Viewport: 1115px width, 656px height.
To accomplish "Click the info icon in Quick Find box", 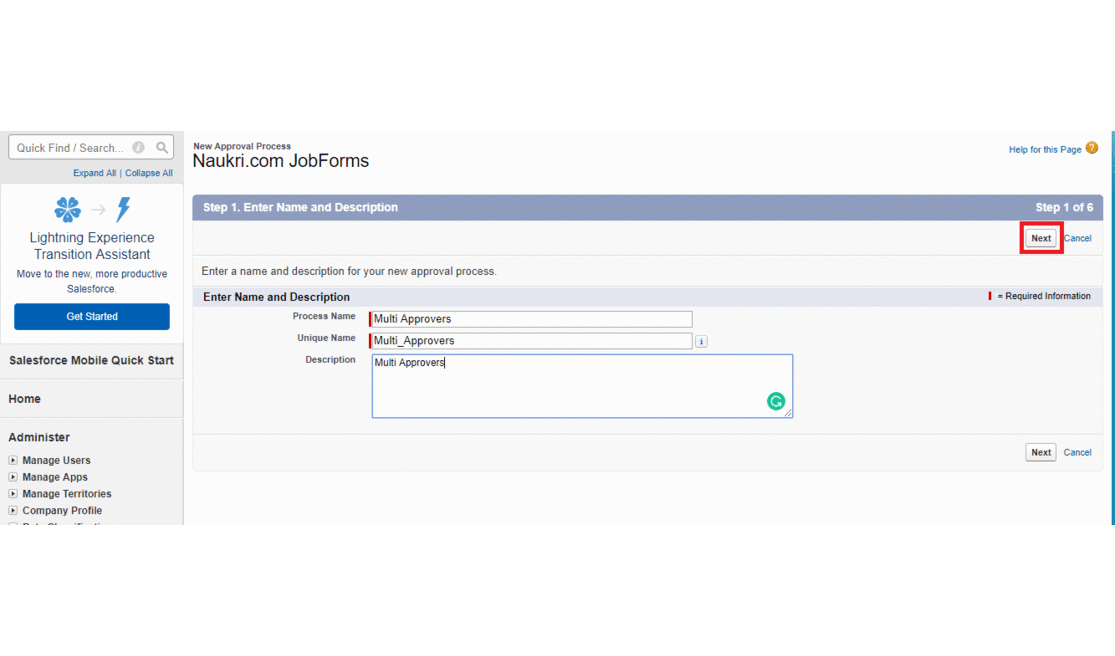I will click(139, 148).
